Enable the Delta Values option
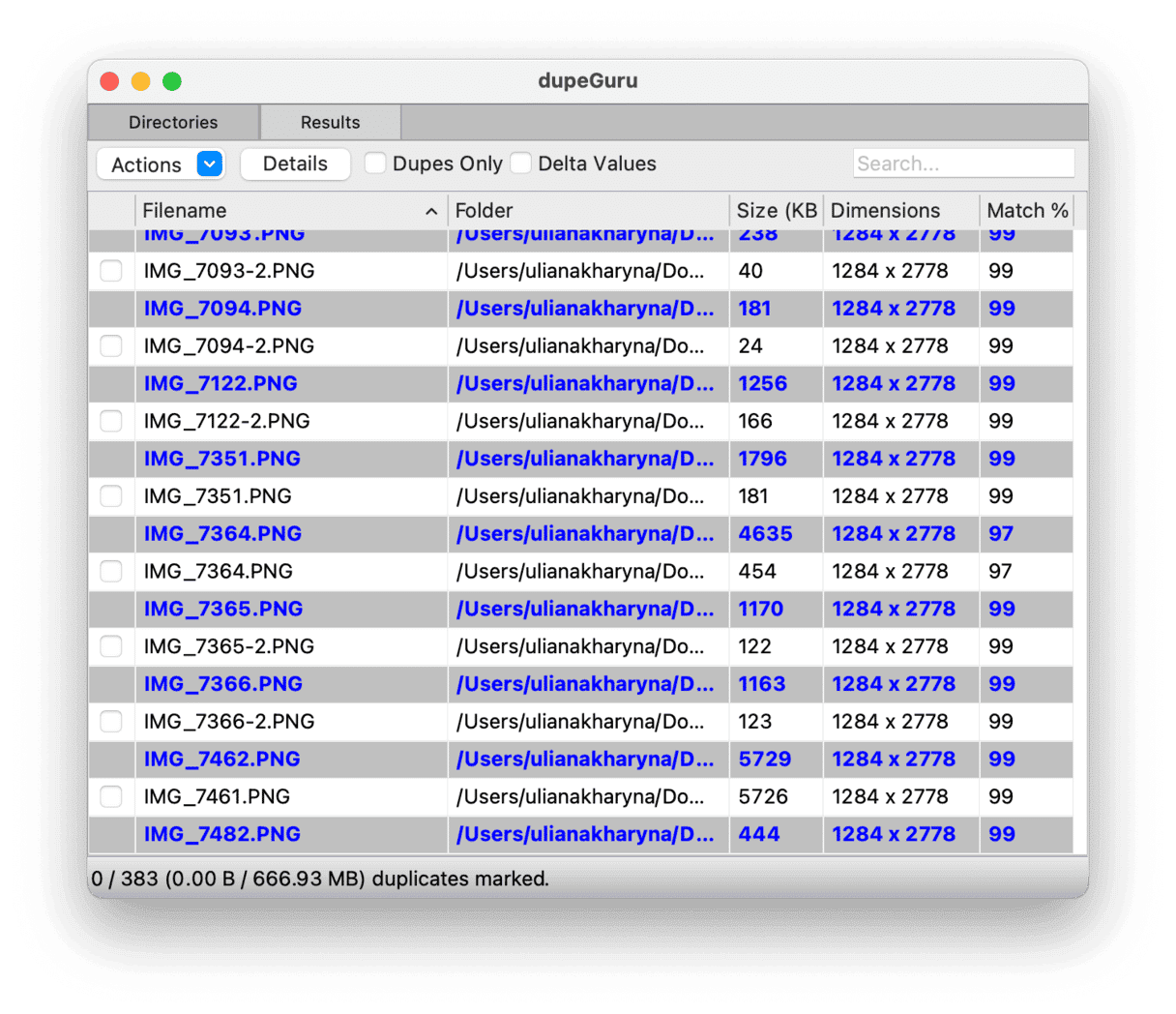This screenshot has width=1176, height=1014. pos(521,164)
